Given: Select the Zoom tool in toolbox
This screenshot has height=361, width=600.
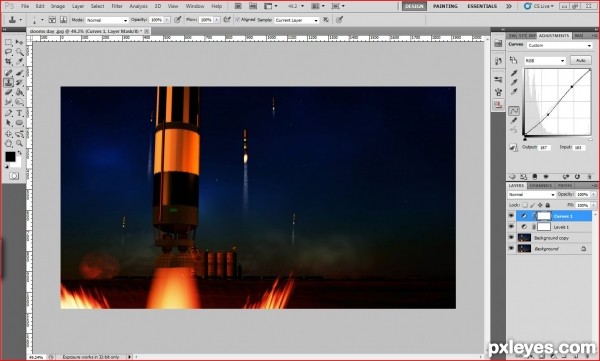Looking at the screenshot, I should click(x=20, y=144).
